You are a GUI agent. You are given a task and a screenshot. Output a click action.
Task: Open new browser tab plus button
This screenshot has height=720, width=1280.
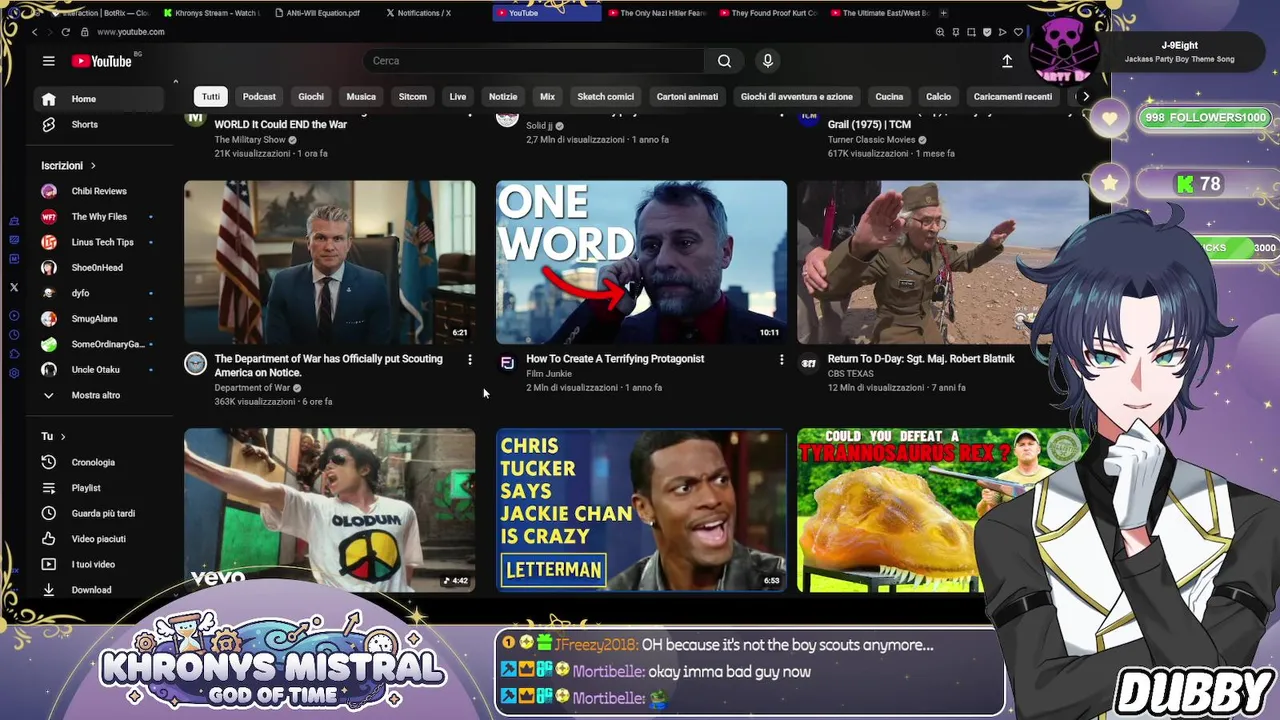click(x=943, y=13)
